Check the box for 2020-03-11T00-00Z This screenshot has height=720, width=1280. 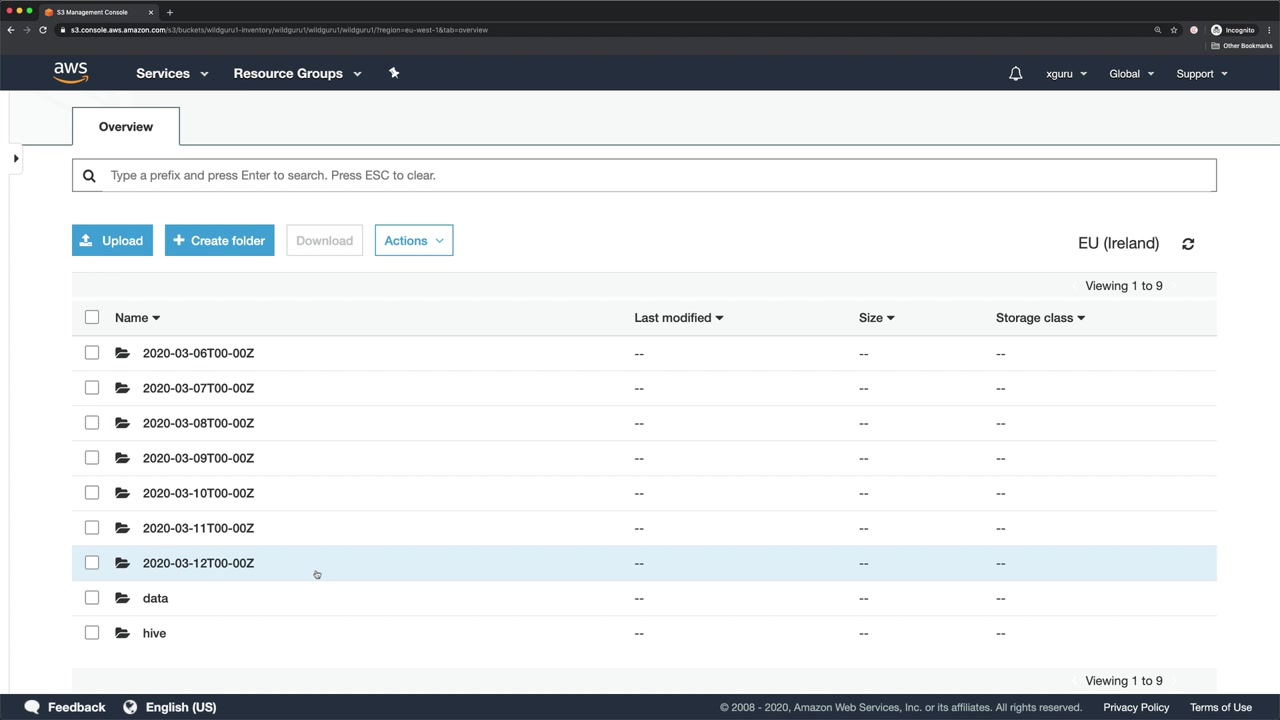point(92,527)
